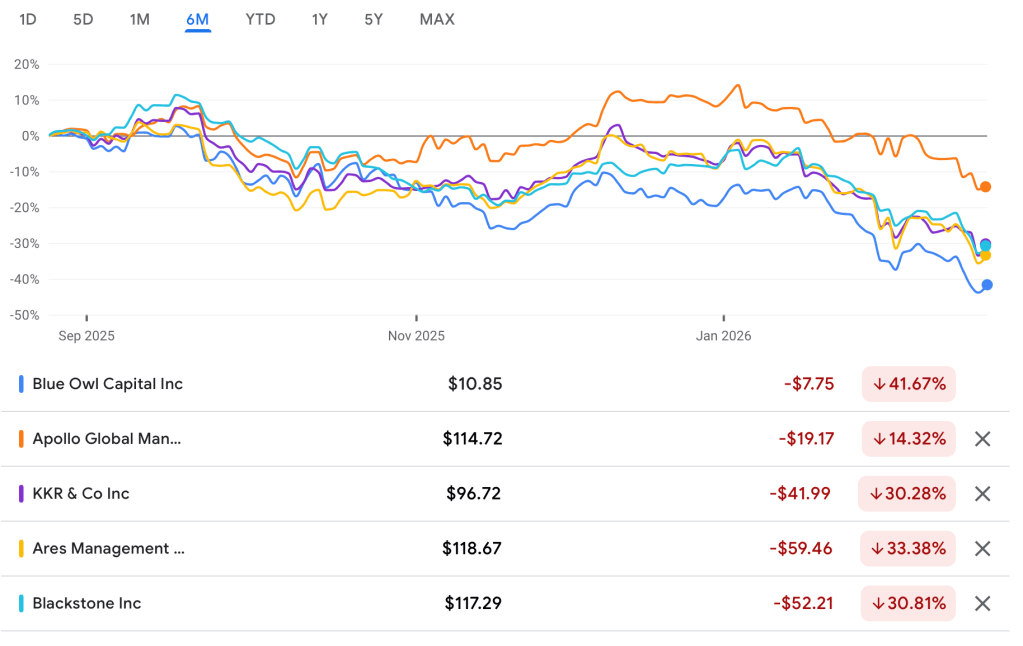Click the orange Apollo line endpoint
Image resolution: width=1023 pixels, height=646 pixels.
point(985,187)
